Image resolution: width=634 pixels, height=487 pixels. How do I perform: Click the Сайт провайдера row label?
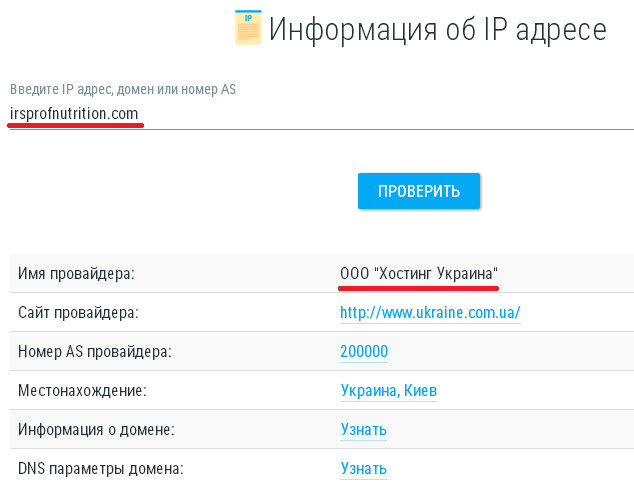[x=78, y=313]
